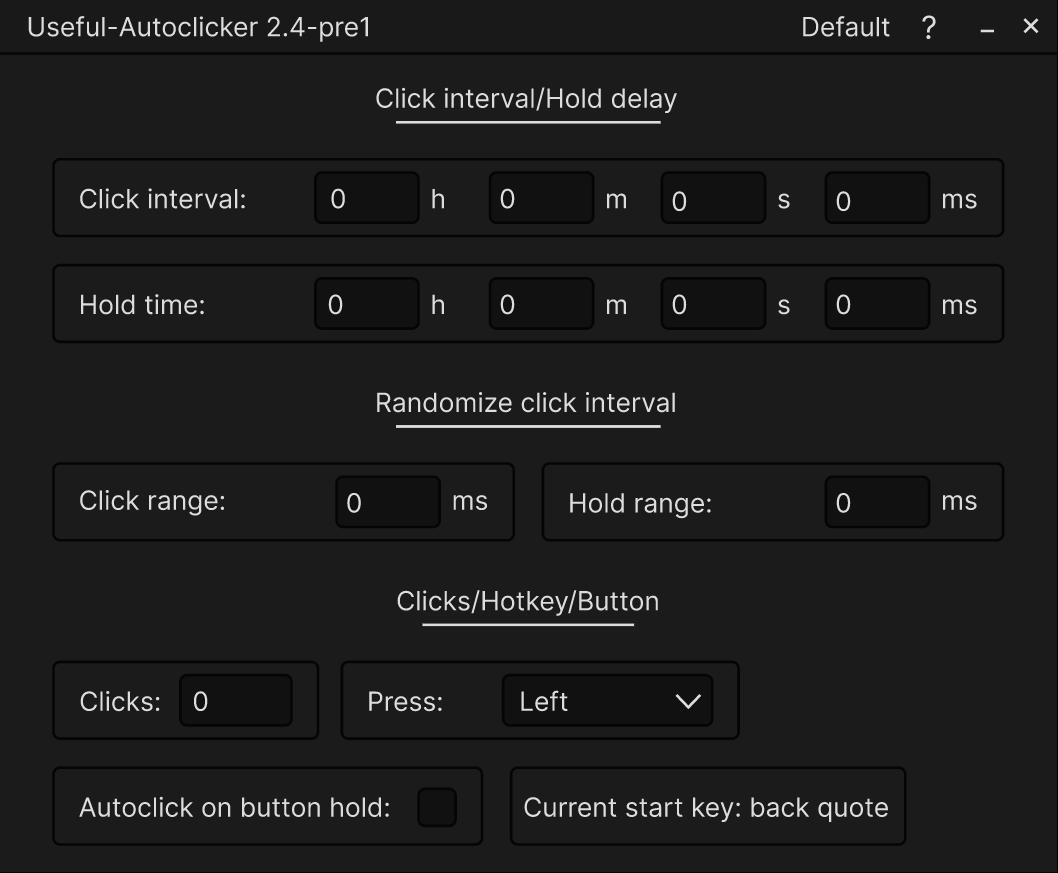Click the Clicks/Hotkey/Button heading
Viewport: 1058px width, 873px height.
click(x=528, y=601)
